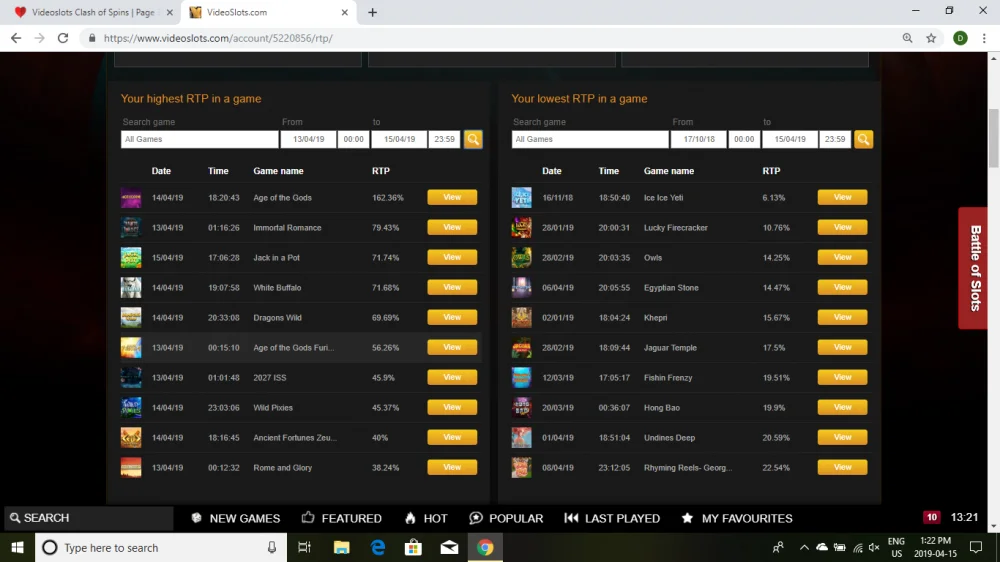Open Chrome three-dot menu
The height and width of the screenshot is (562, 1000).
click(x=984, y=38)
